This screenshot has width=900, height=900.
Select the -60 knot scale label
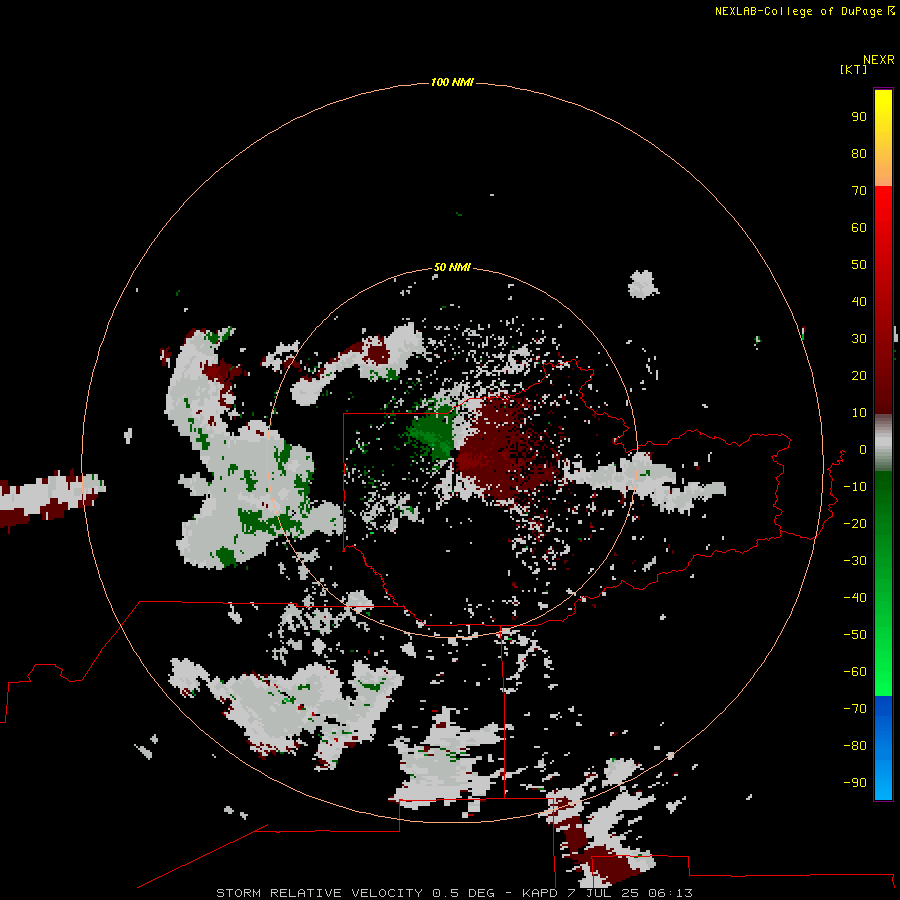coord(855,672)
